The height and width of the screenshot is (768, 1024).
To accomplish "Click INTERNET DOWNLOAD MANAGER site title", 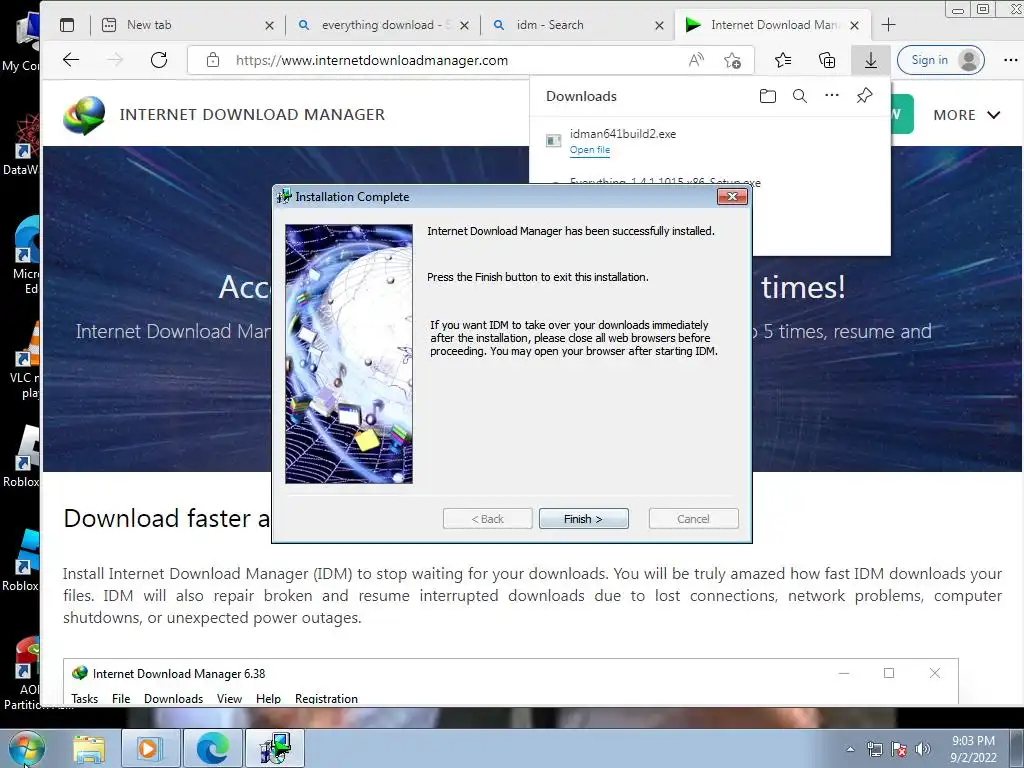I will pos(252,114).
